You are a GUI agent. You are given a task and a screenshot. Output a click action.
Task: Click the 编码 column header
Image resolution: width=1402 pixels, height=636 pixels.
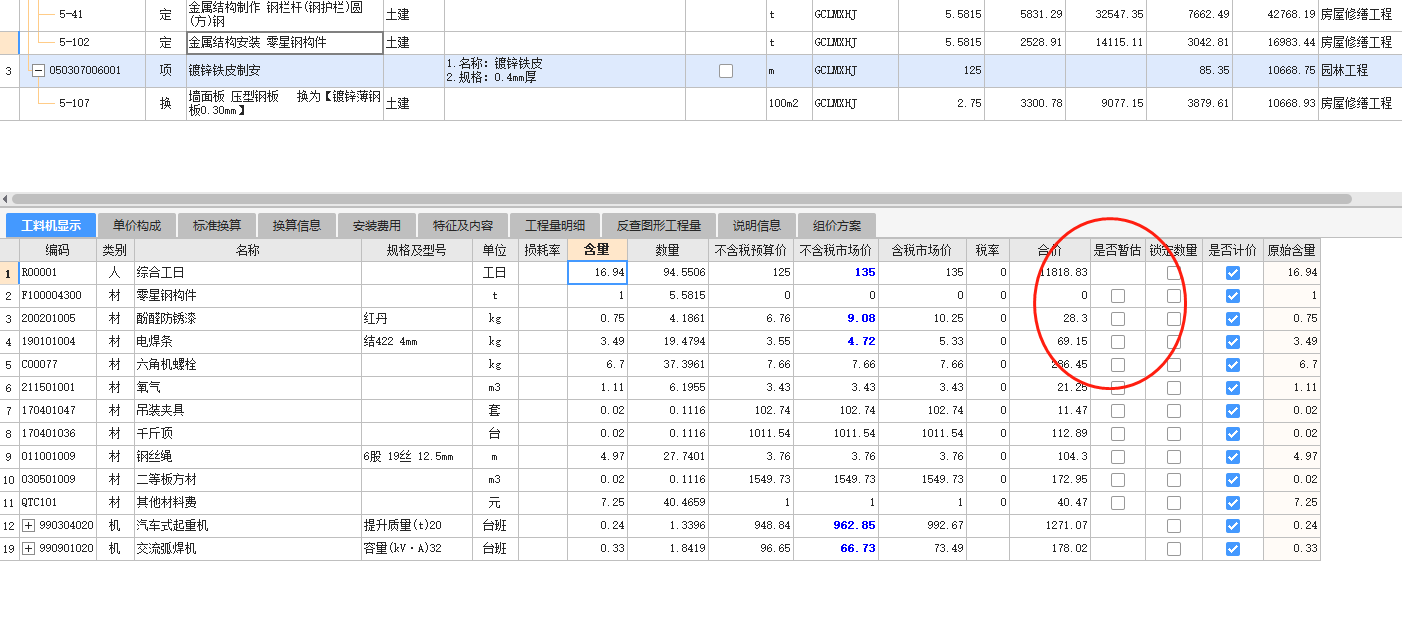click(x=57, y=250)
